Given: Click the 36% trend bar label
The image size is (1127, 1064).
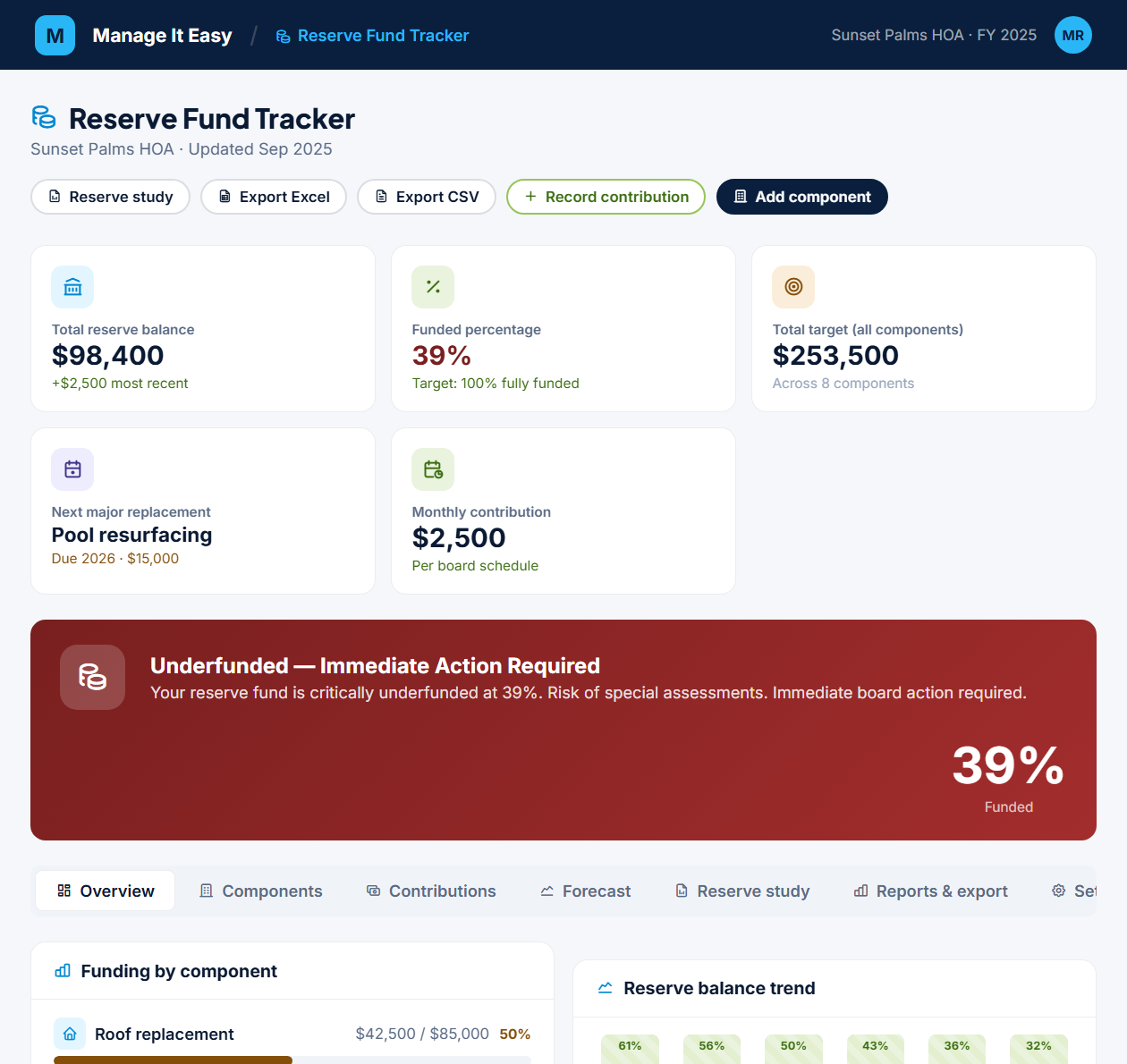Looking at the screenshot, I should (x=957, y=1045).
